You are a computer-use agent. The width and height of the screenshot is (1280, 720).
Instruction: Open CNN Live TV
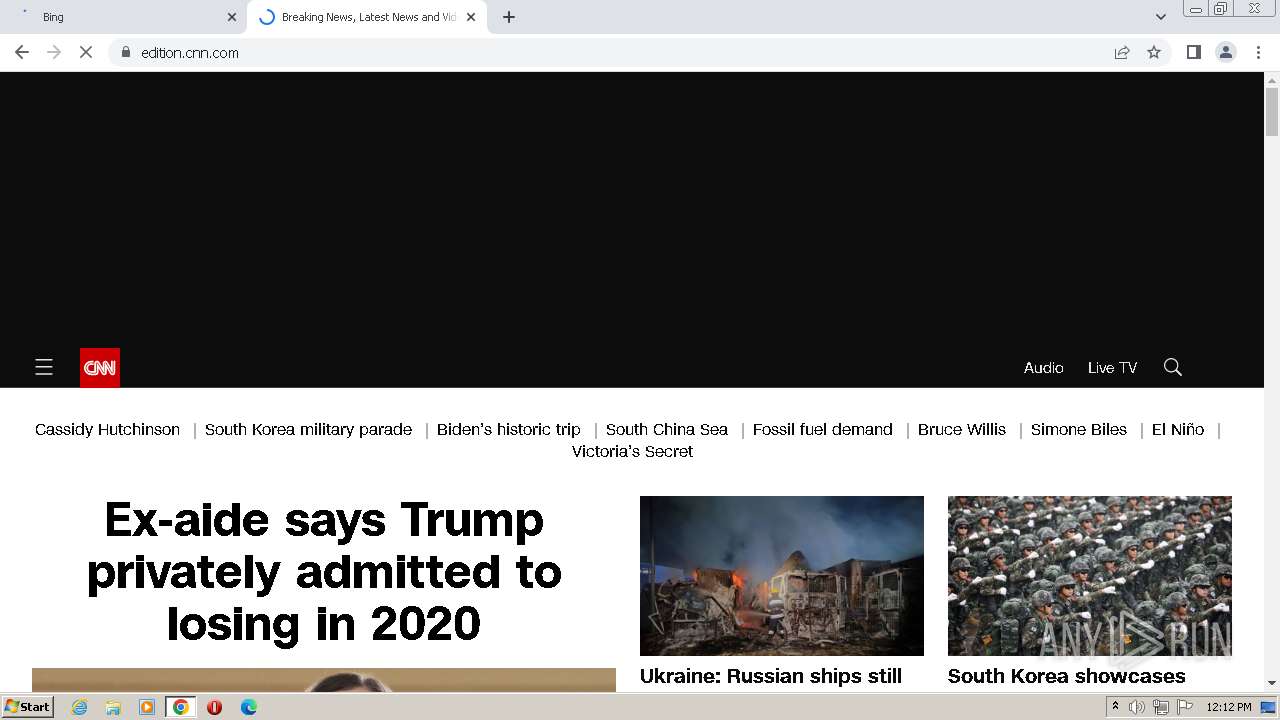click(x=1112, y=368)
